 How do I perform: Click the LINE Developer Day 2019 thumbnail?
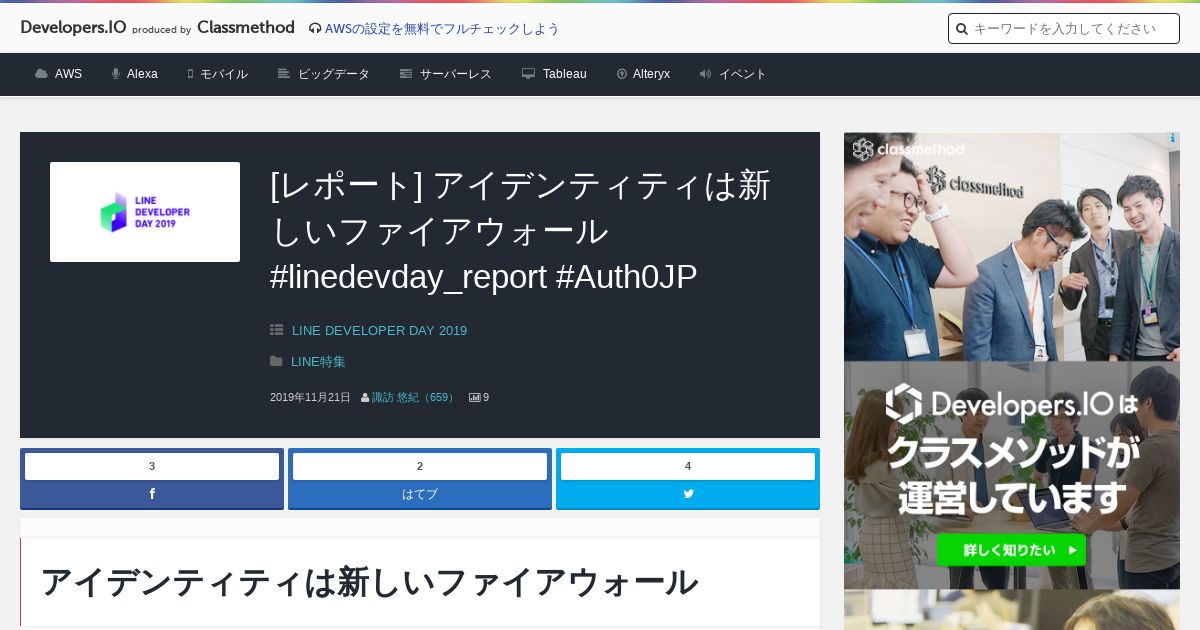pos(145,212)
